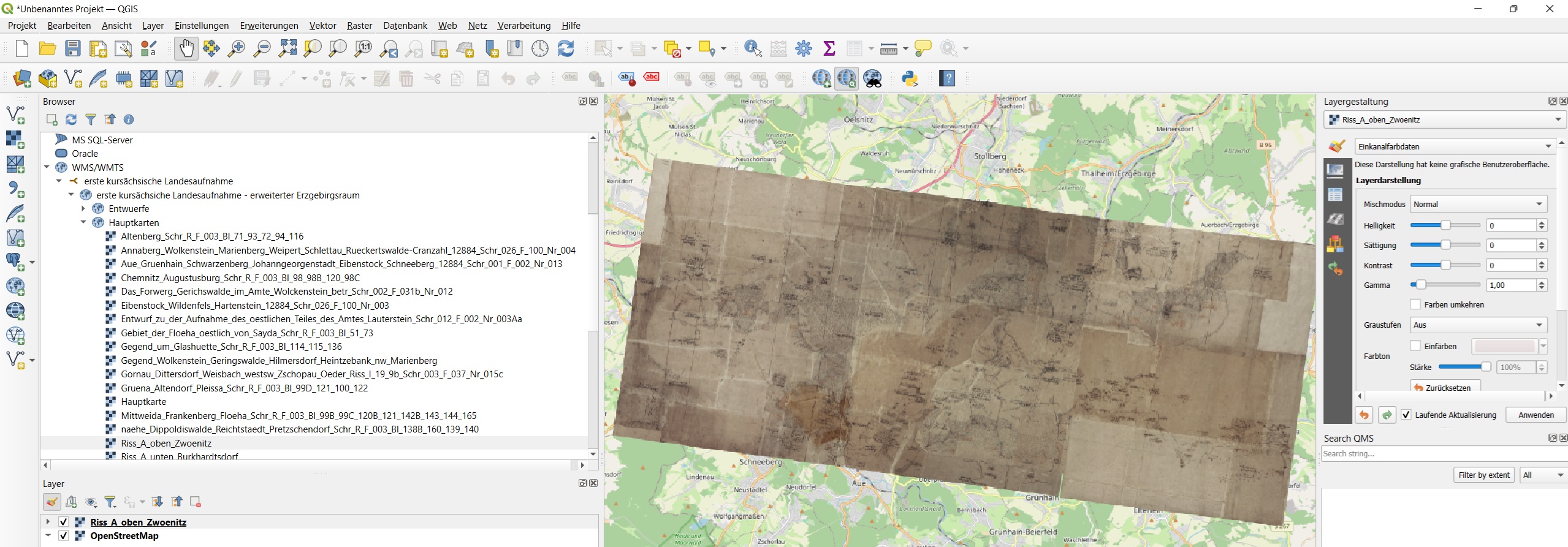Screen dimensions: 1568x547
Task: Open OSM place search binoculars icon
Action: click(x=873, y=78)
